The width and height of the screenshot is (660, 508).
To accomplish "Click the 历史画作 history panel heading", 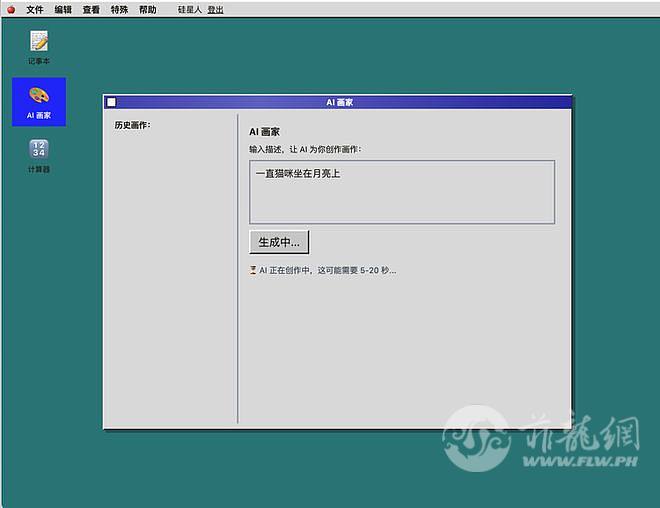I will point(132,126).
